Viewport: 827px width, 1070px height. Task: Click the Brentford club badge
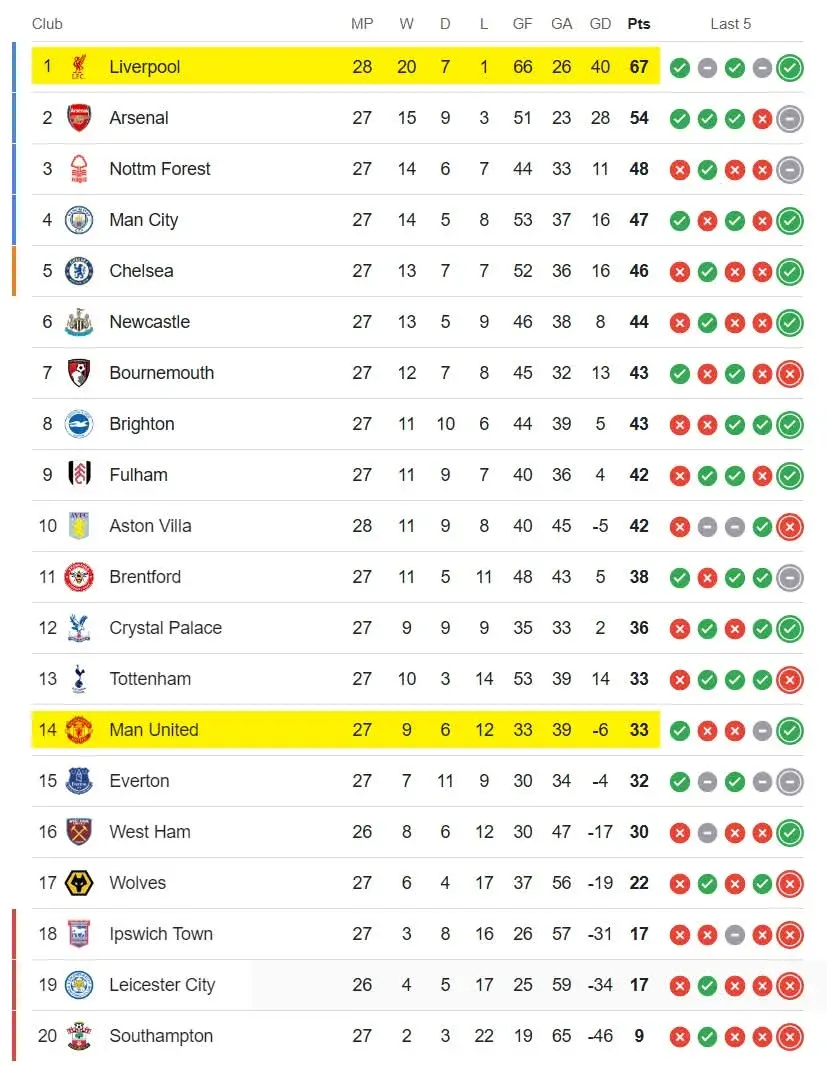[79, 577]
